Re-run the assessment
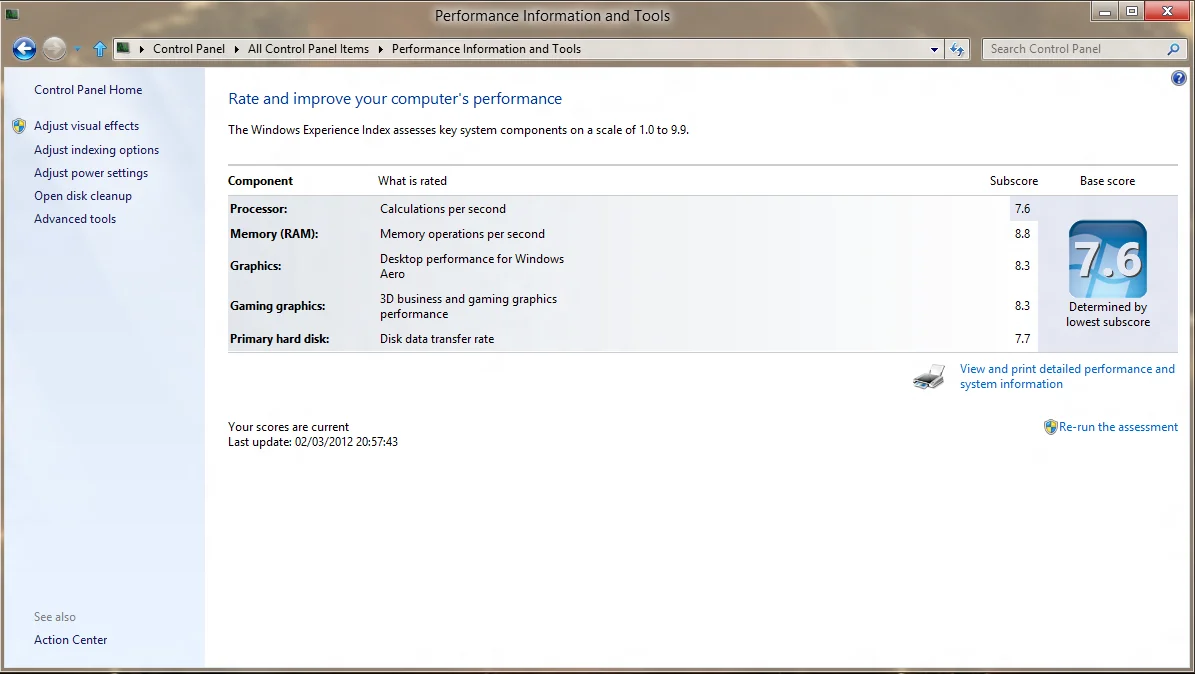 [x=1118, y=427]
